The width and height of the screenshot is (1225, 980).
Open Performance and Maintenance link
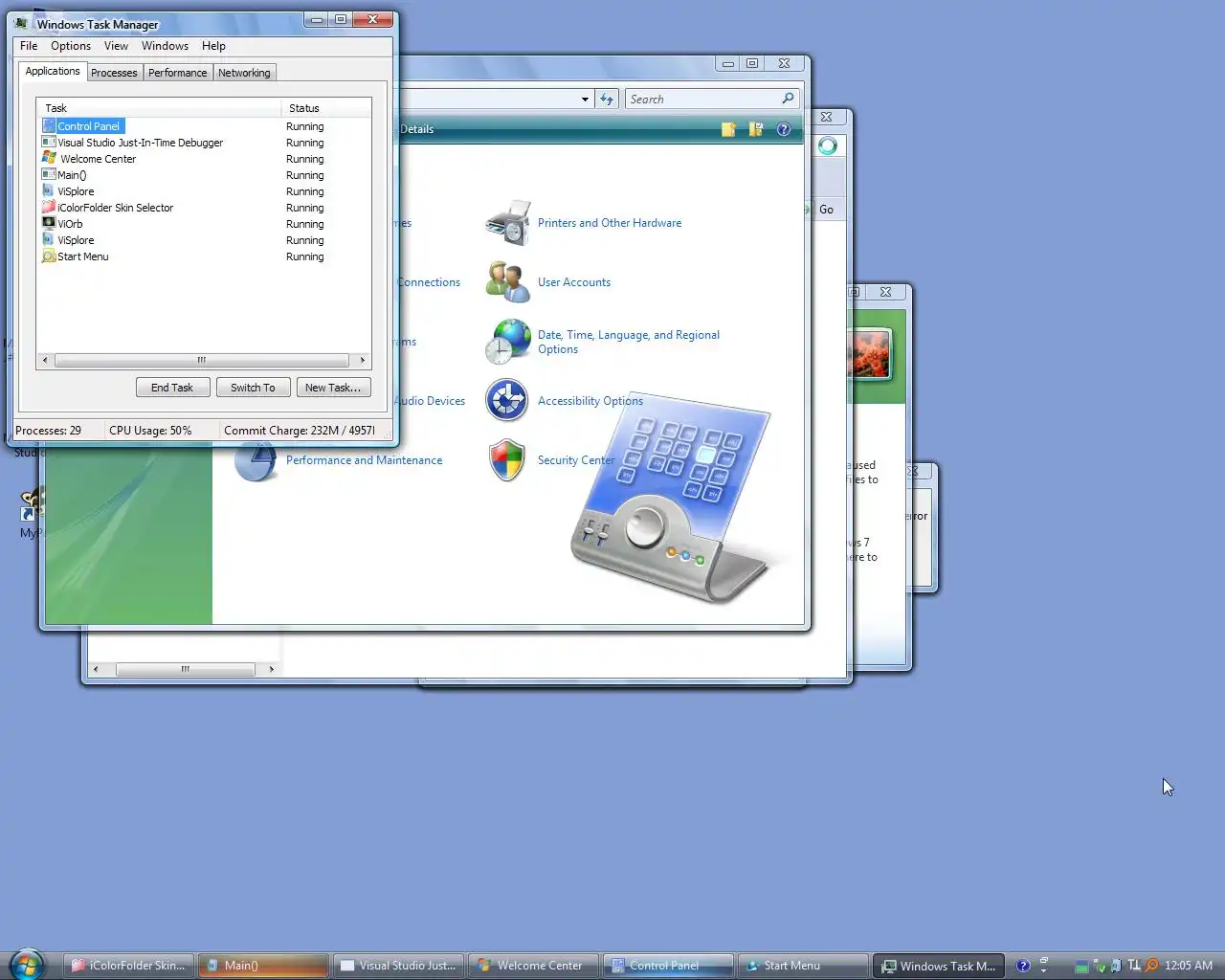(x=364, y=460)
